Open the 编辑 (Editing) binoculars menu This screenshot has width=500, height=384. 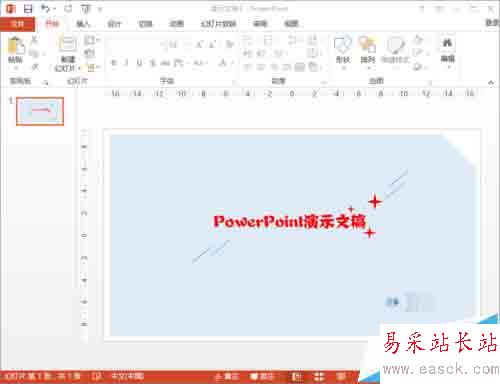tap(447, 52)
